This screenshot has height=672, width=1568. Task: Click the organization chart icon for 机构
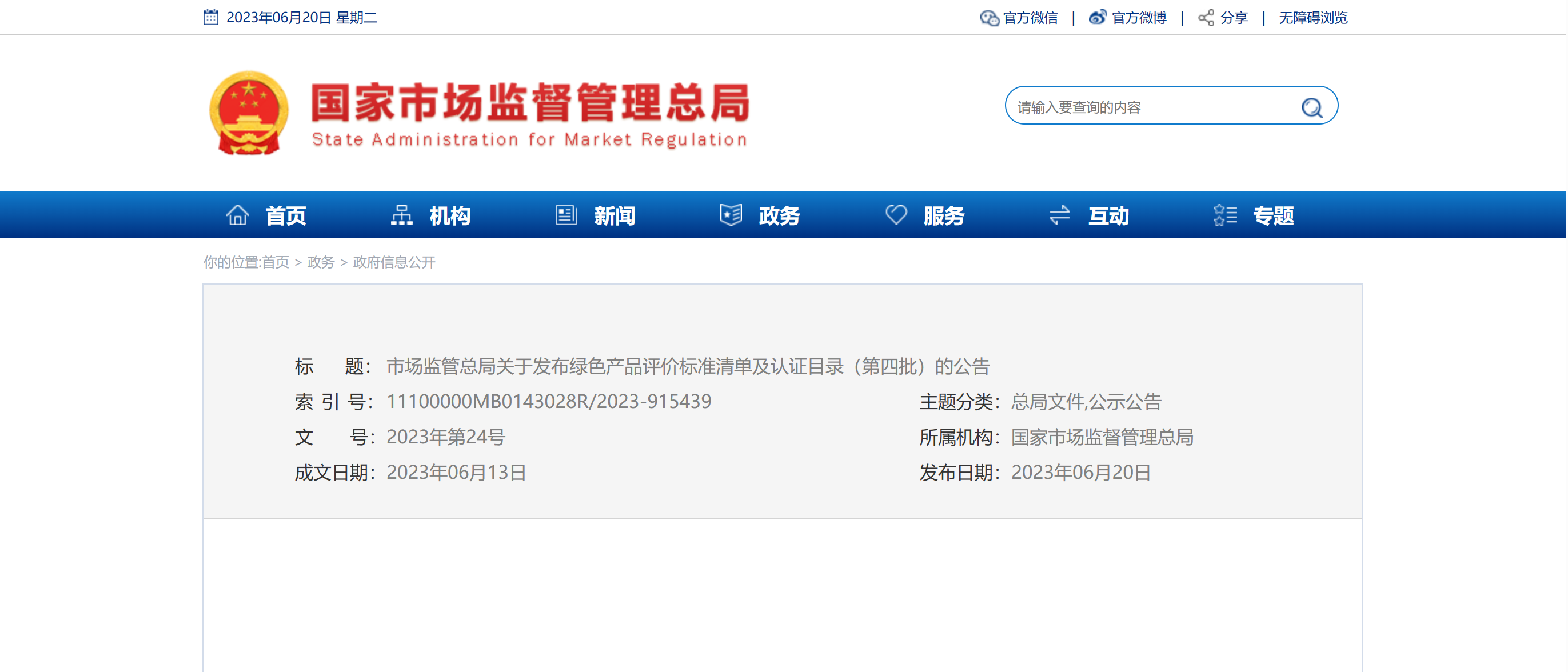[x=402, y=215]
